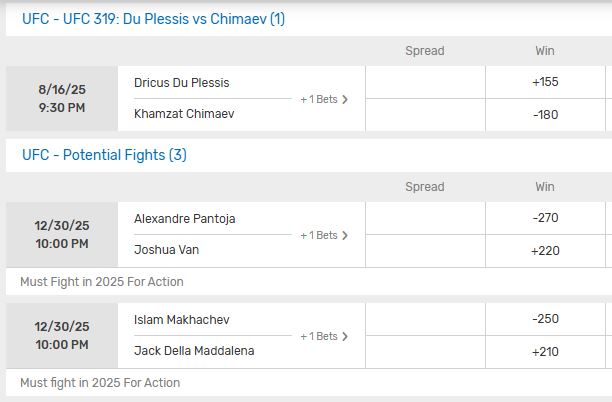Click chevron arrow beside Makhachev fight bets
The width and height of the screenshot is (612, 402).
click(345, 336)
